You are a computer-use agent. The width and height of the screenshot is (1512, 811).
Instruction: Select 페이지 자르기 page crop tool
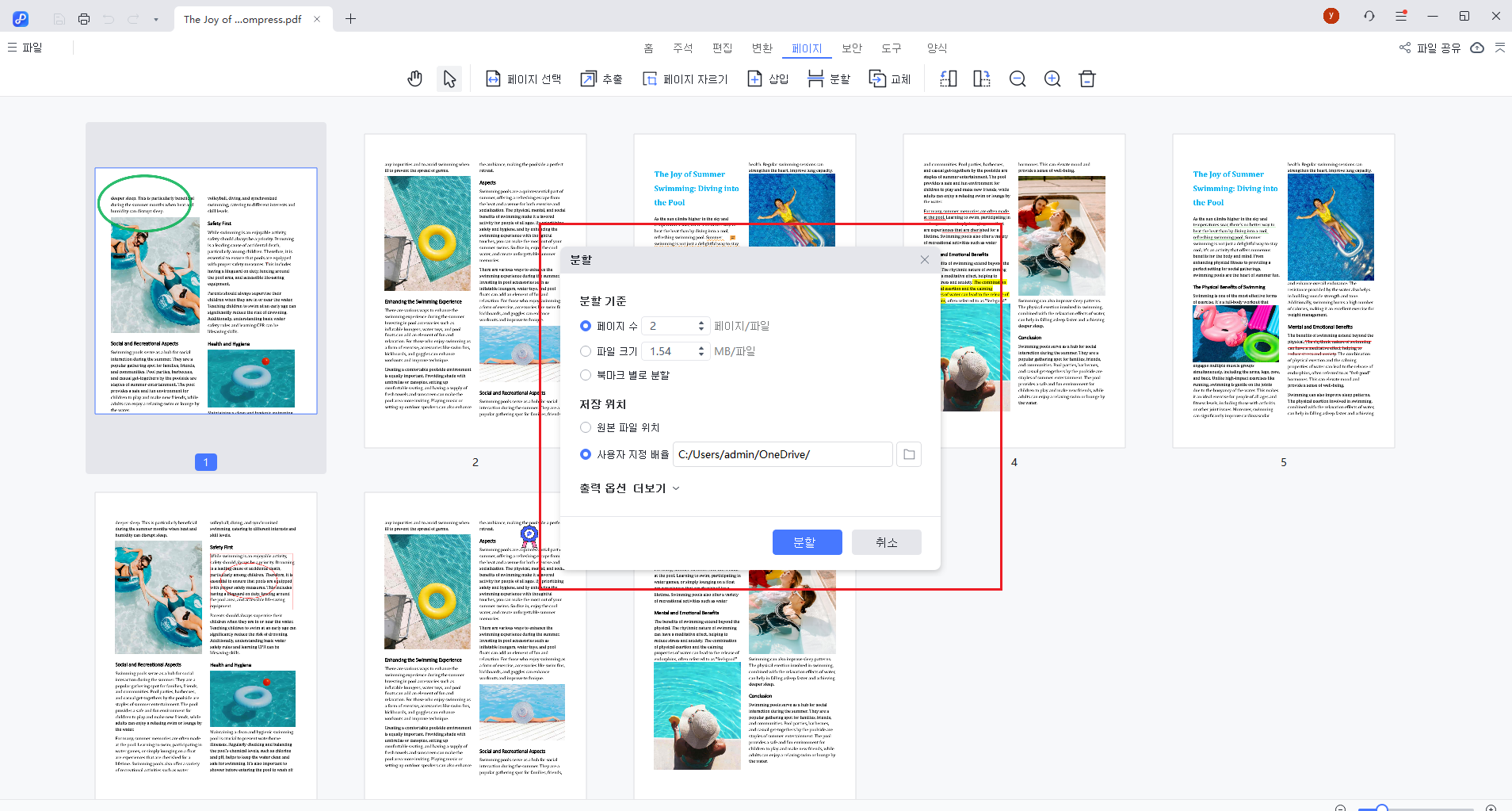[684, 78]
